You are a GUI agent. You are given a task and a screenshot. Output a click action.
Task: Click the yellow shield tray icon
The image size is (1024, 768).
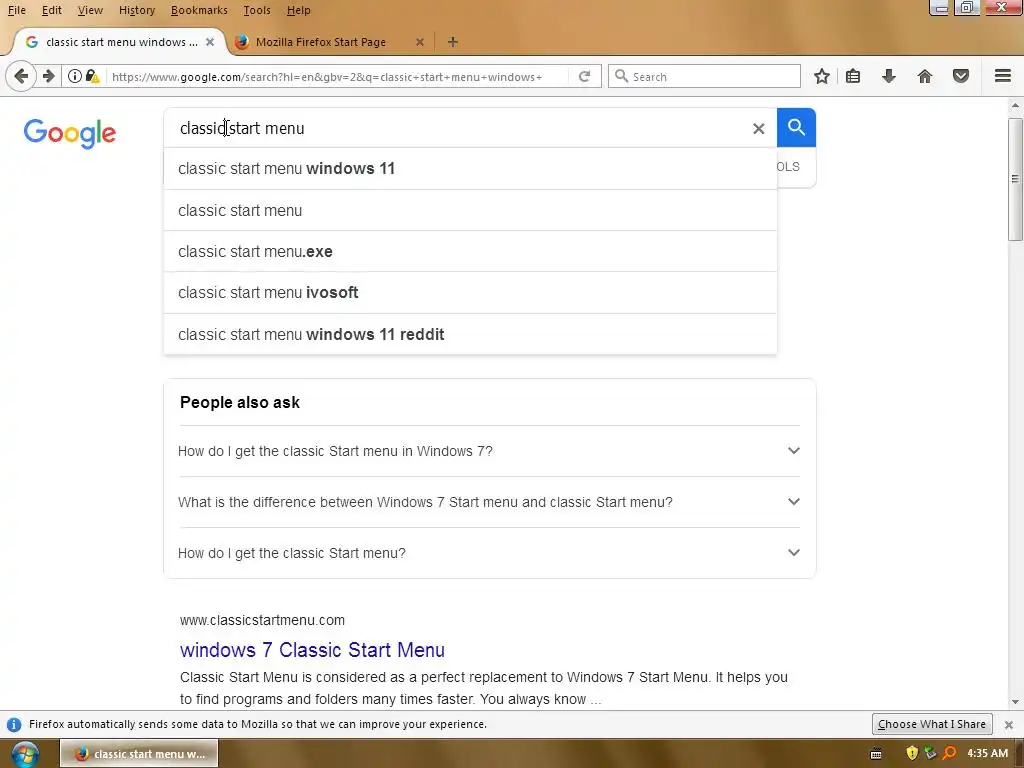pos(912,754)
